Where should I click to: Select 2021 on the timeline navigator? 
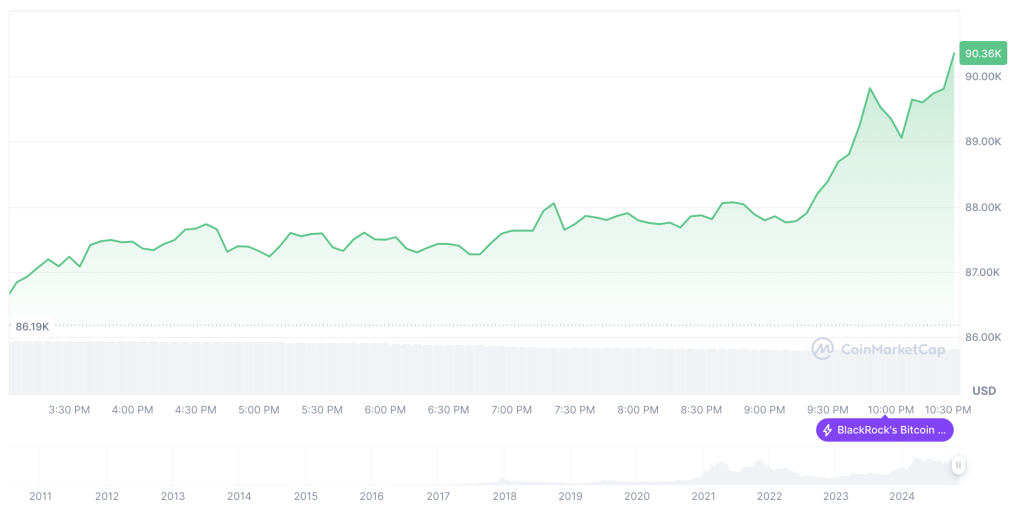[703, 496]
